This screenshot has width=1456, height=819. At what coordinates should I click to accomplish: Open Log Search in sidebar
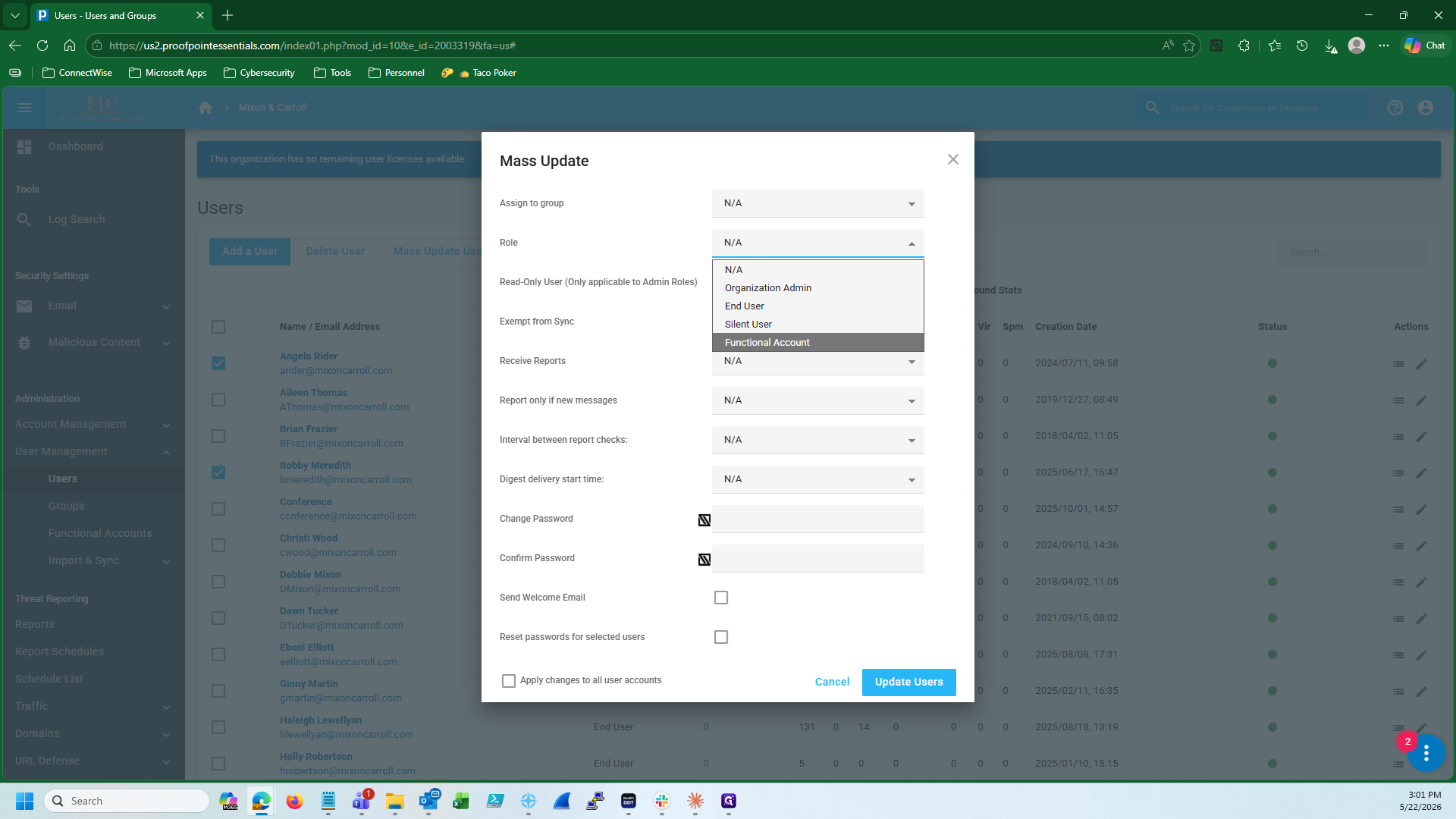[x=77, y=219]
